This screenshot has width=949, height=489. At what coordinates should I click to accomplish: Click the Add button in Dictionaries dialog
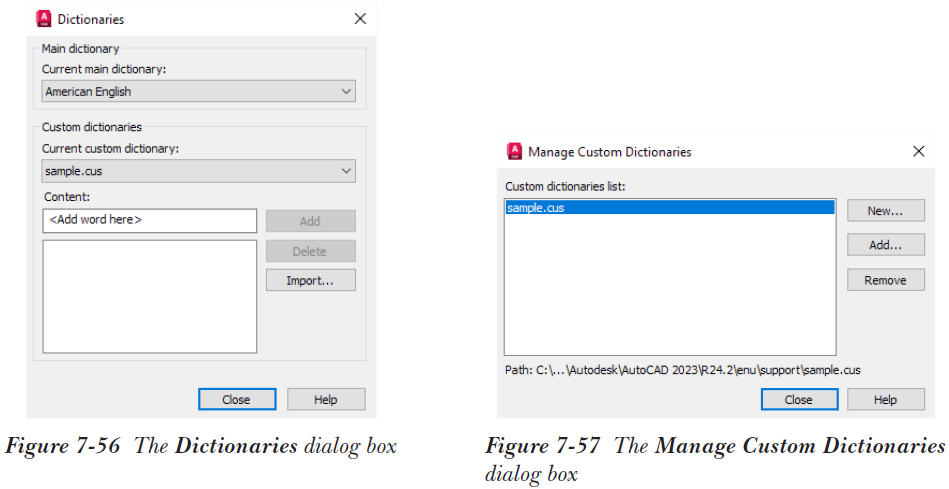(310, 221)
